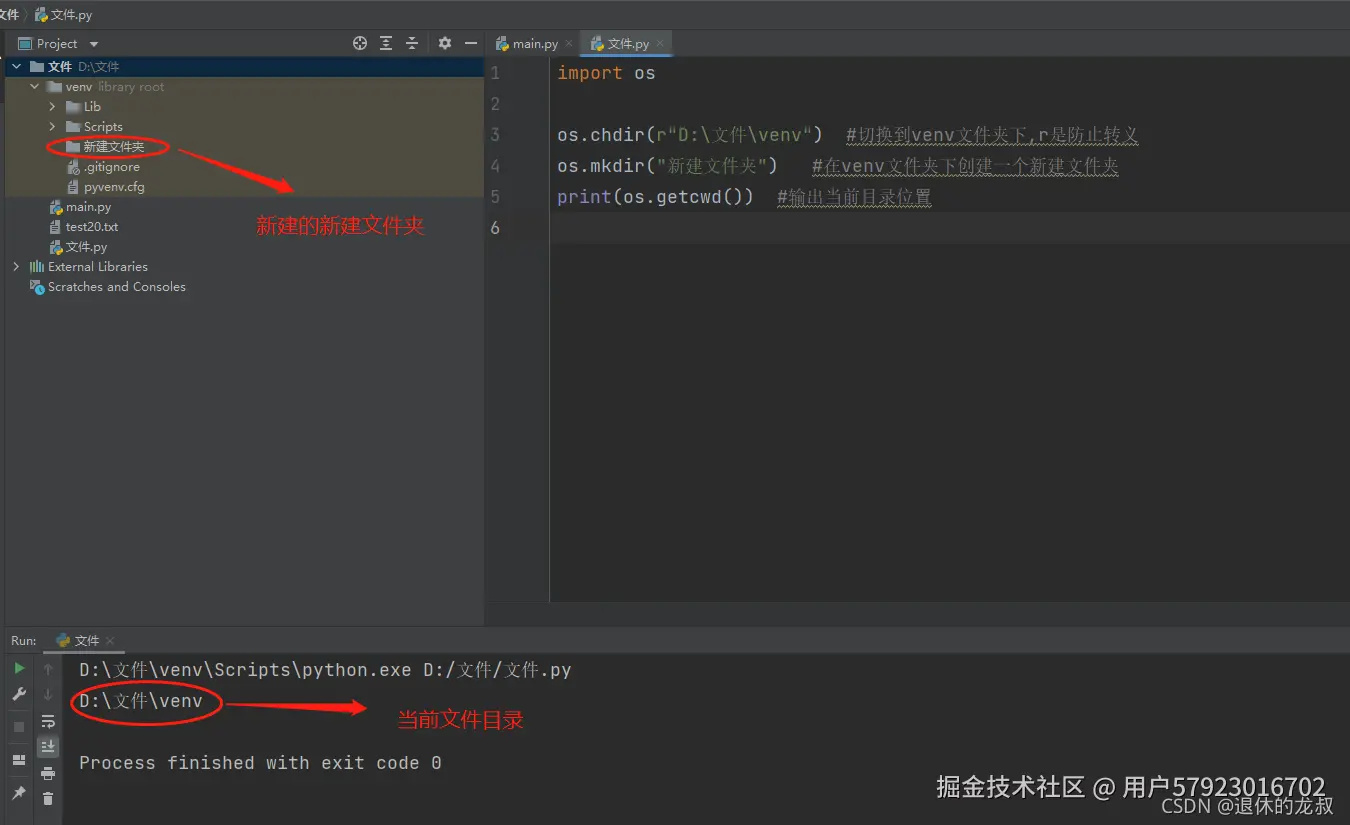
Task: Click the Project view window icon beside Project label
Action: click(25, 44)
